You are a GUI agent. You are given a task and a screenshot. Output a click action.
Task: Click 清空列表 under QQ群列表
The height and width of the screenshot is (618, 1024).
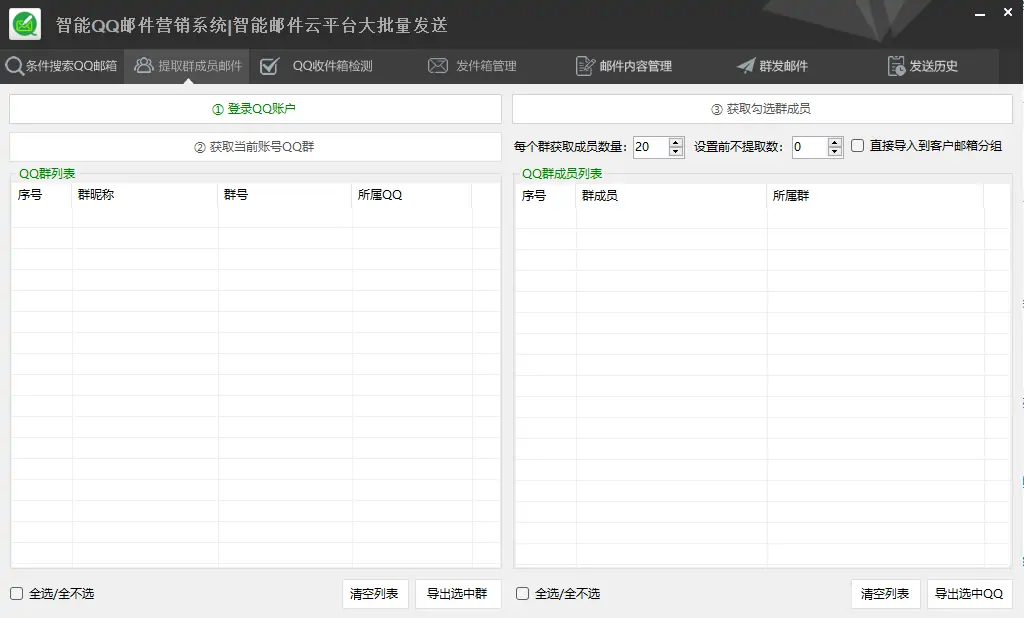coord(375,594)
